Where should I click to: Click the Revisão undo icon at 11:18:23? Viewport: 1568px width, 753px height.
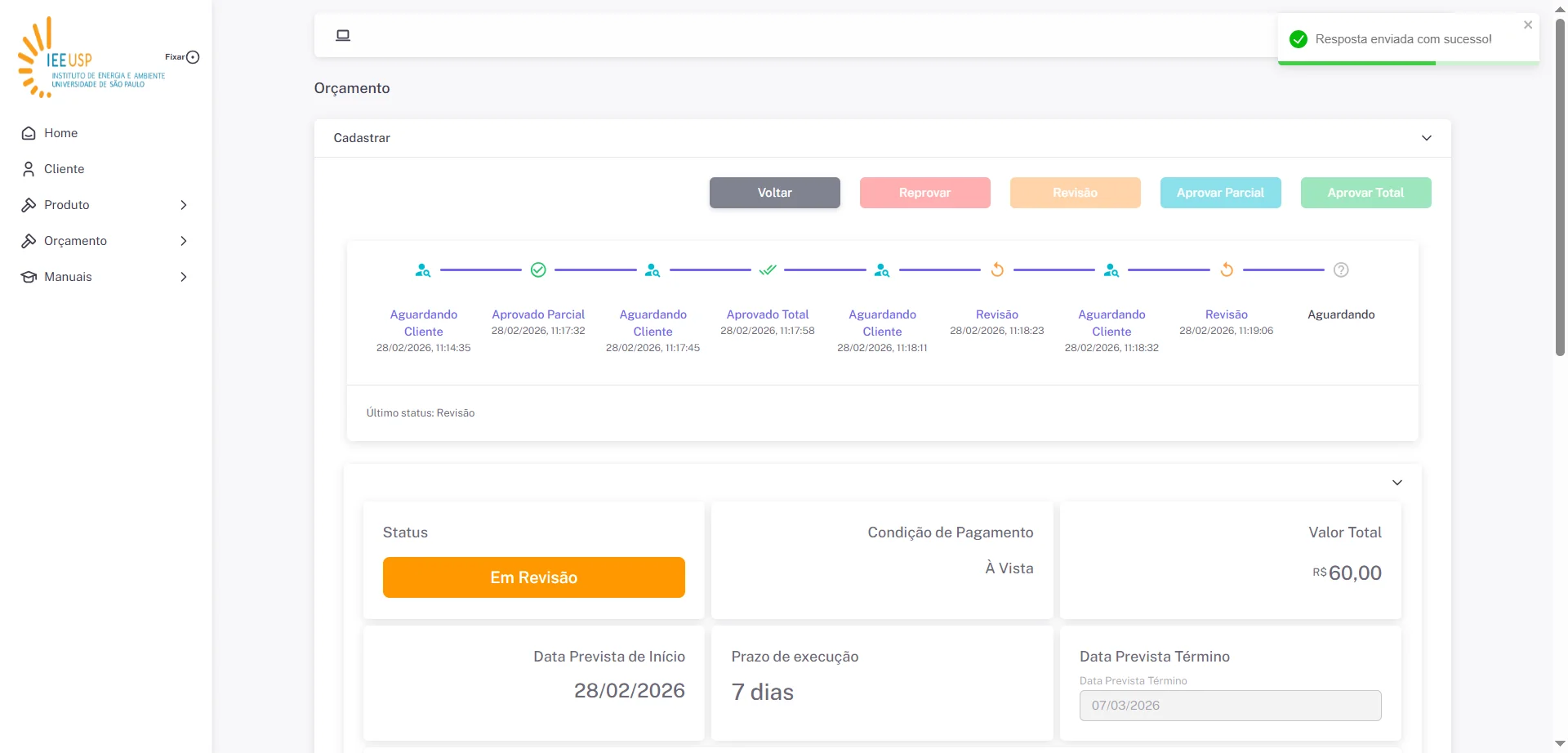click(997, 270)
